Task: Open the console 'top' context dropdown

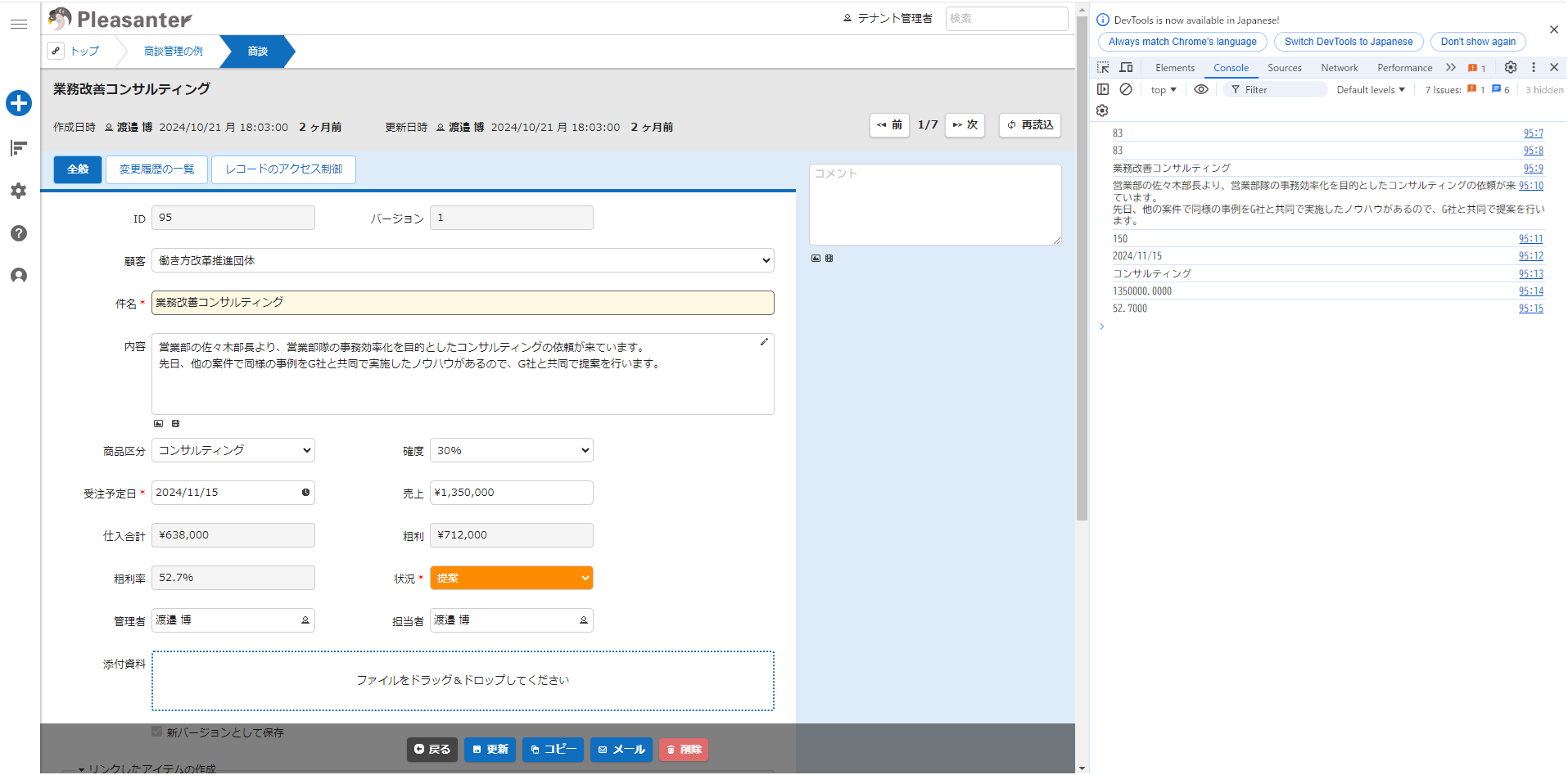Action: point(1164,90)
